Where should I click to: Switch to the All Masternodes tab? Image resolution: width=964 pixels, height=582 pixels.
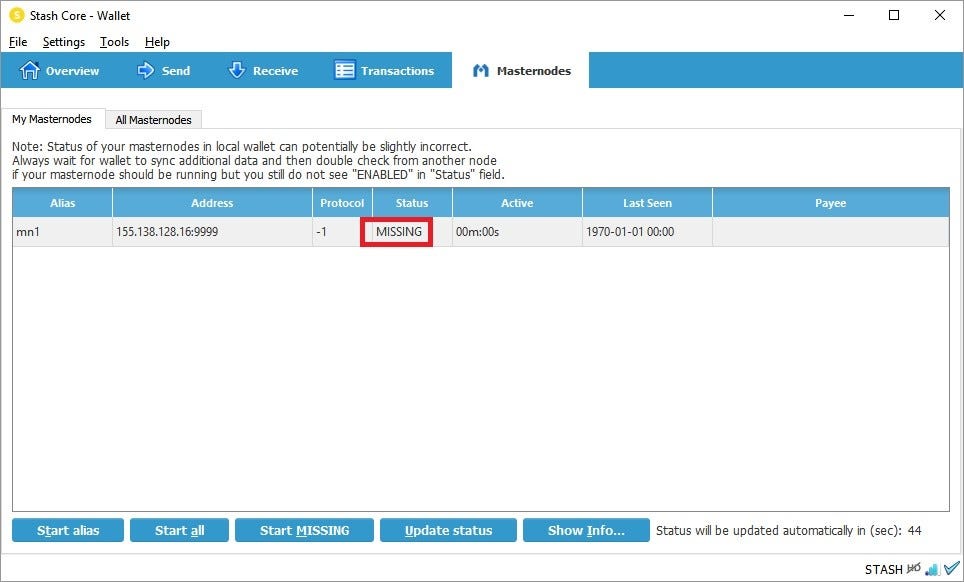154,120
